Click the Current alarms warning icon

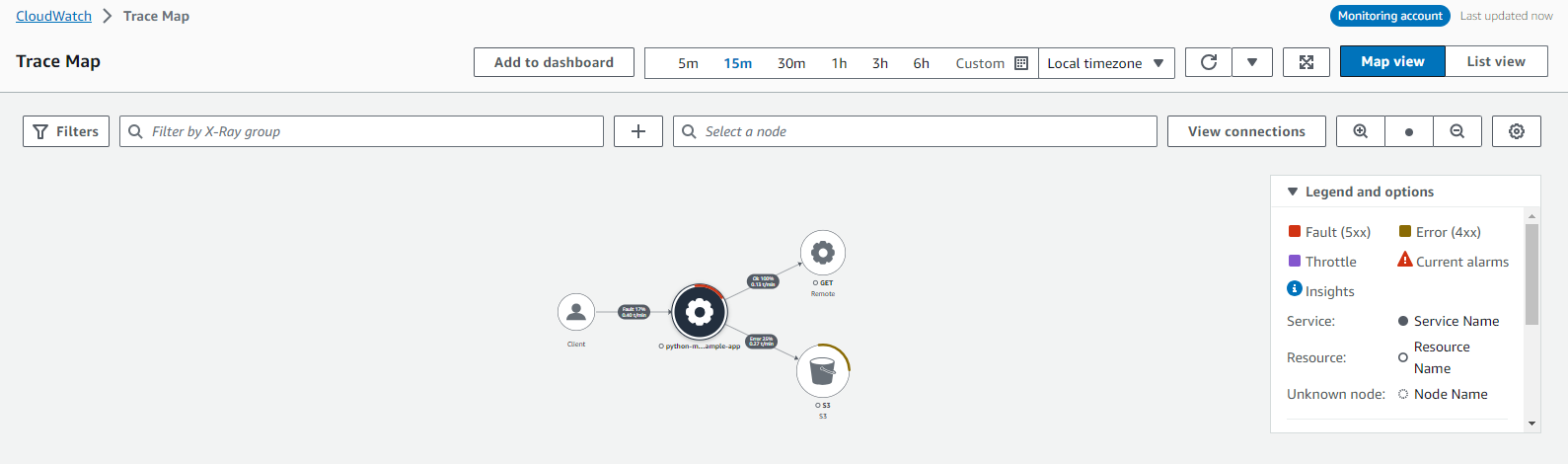pyautogui.click(x=1405, y=260)
